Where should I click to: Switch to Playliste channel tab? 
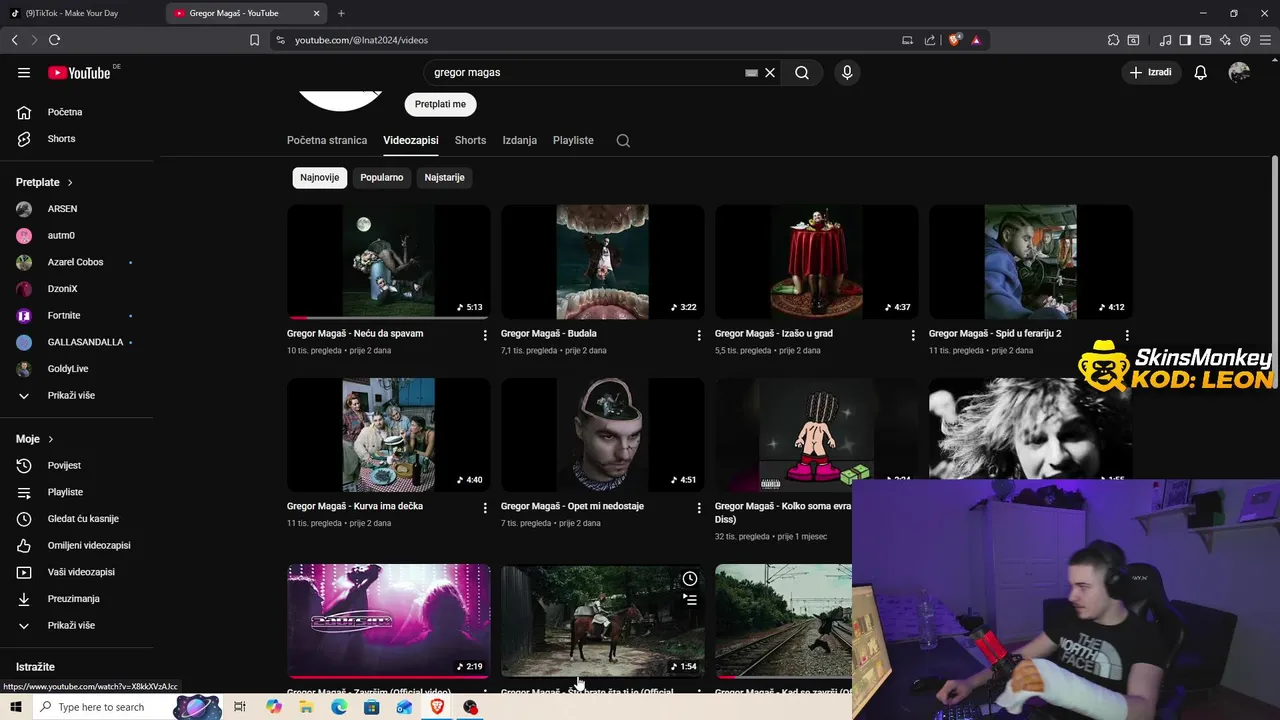(573, 140)
